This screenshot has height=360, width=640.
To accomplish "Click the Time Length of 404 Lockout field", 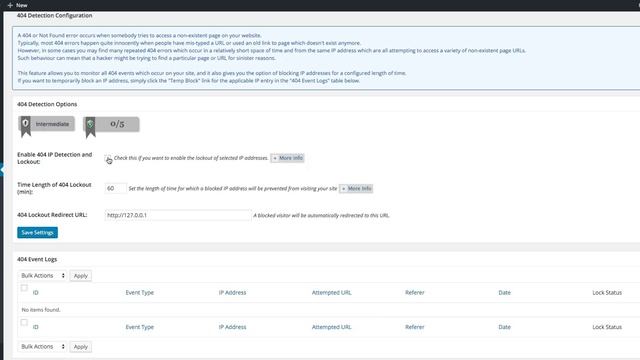I will tap(116, 188).
